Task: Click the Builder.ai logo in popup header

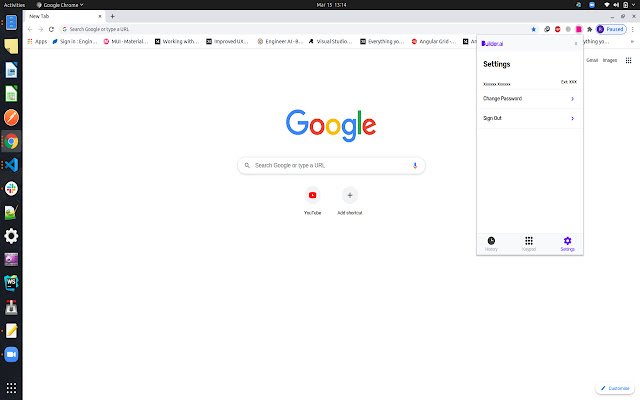Action: click(x=492, y=44)
